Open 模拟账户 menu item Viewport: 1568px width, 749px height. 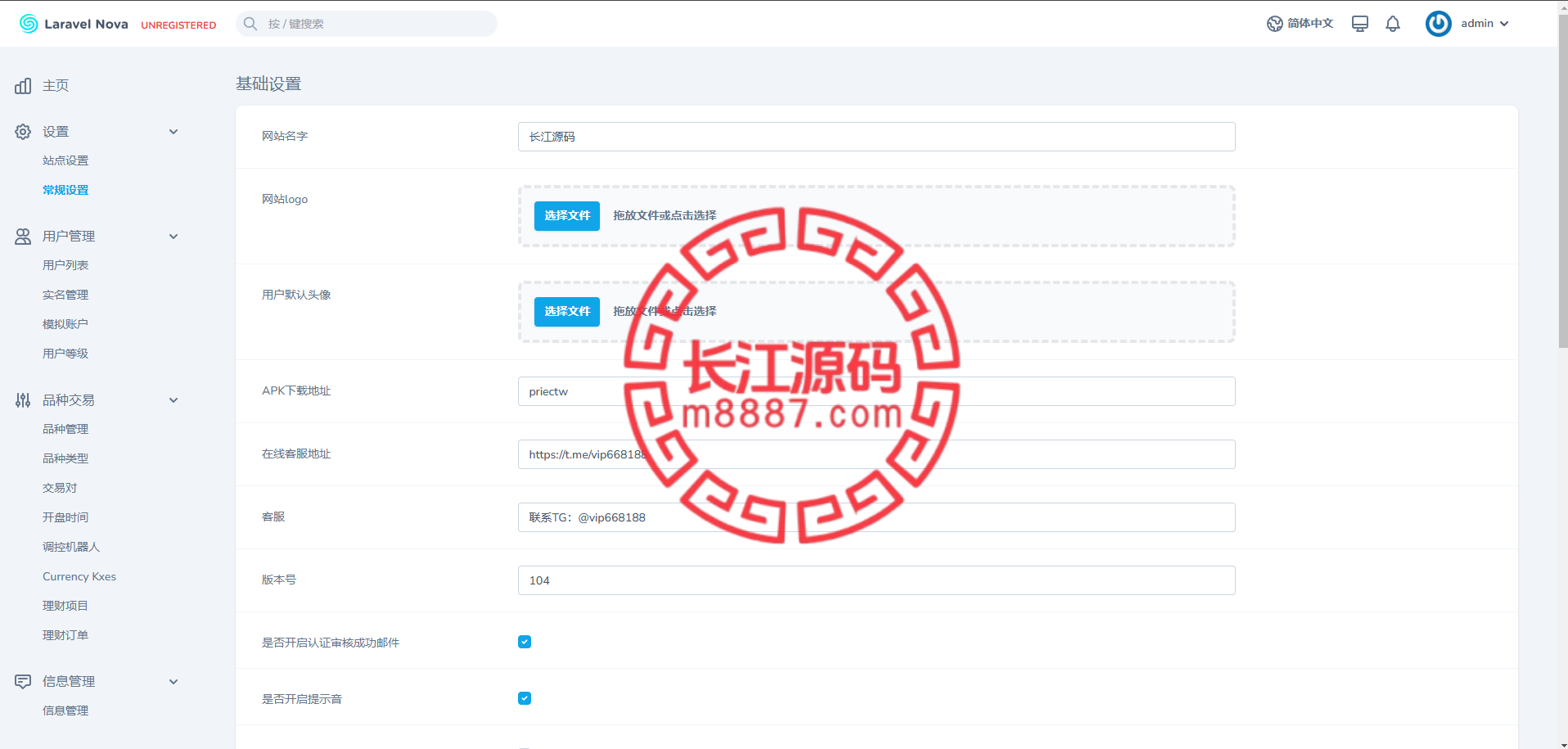[x=65, y=324]
